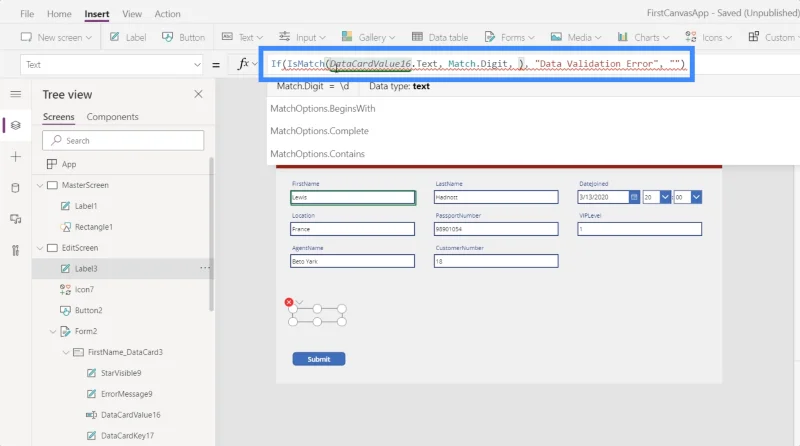Open the Icons dropdown
The width and height of the screenshot is (800, 446).
click(x=709, y=37)
